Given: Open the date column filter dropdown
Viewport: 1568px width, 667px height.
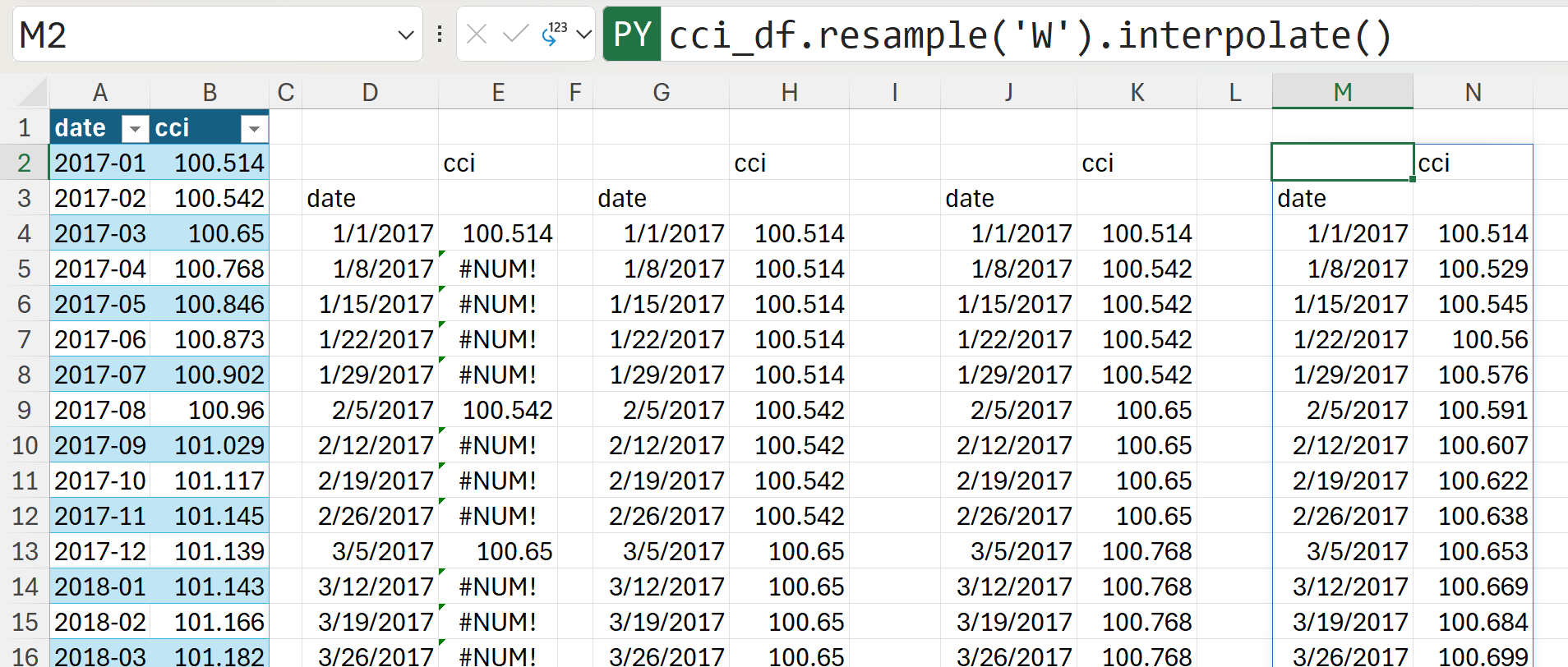Looking at the screenshot, I should click(134, 129).
